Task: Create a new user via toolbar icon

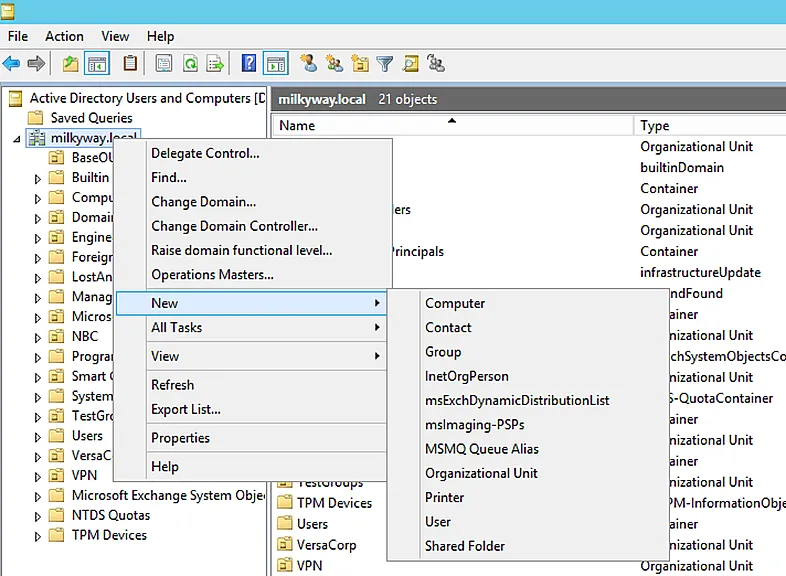Action: tap(309, 64)
